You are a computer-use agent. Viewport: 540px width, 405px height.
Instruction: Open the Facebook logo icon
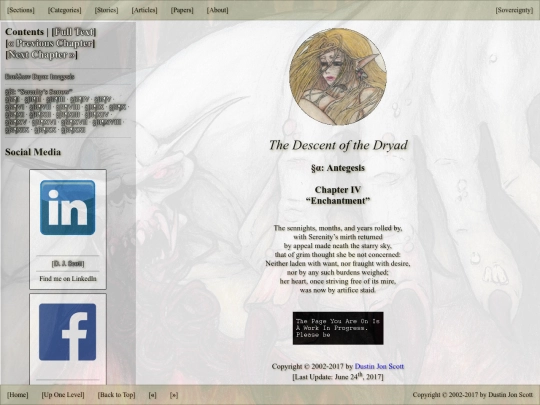tap(68, 332)
